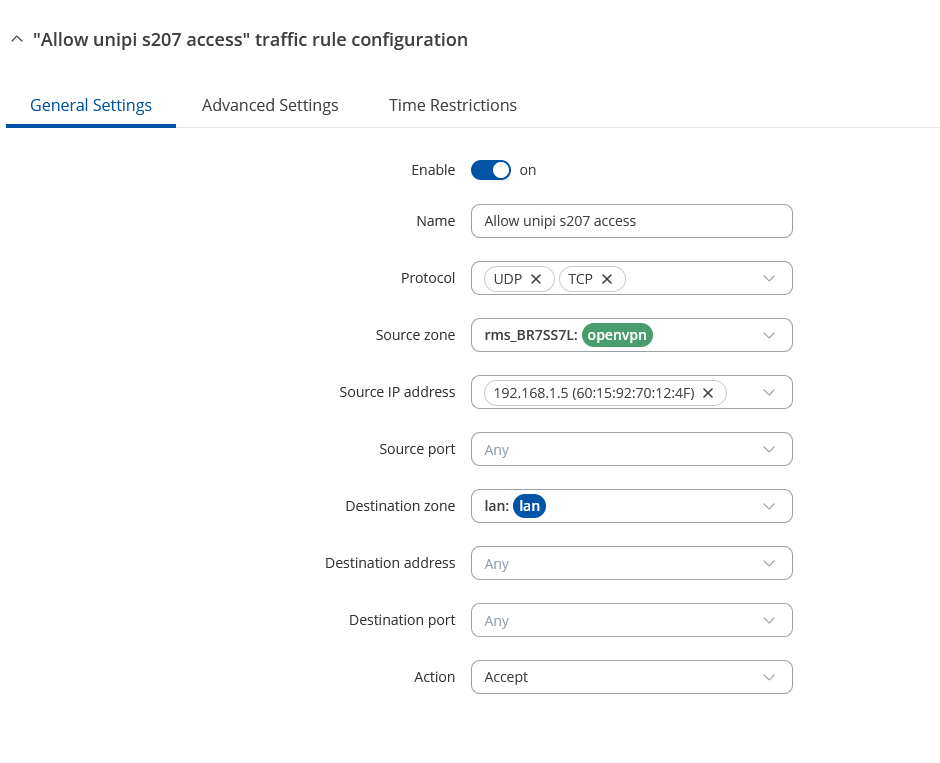Click into the Name text field
Image resolution: width=940 pixels, height=763 pixels.
[x=631, y=221]
